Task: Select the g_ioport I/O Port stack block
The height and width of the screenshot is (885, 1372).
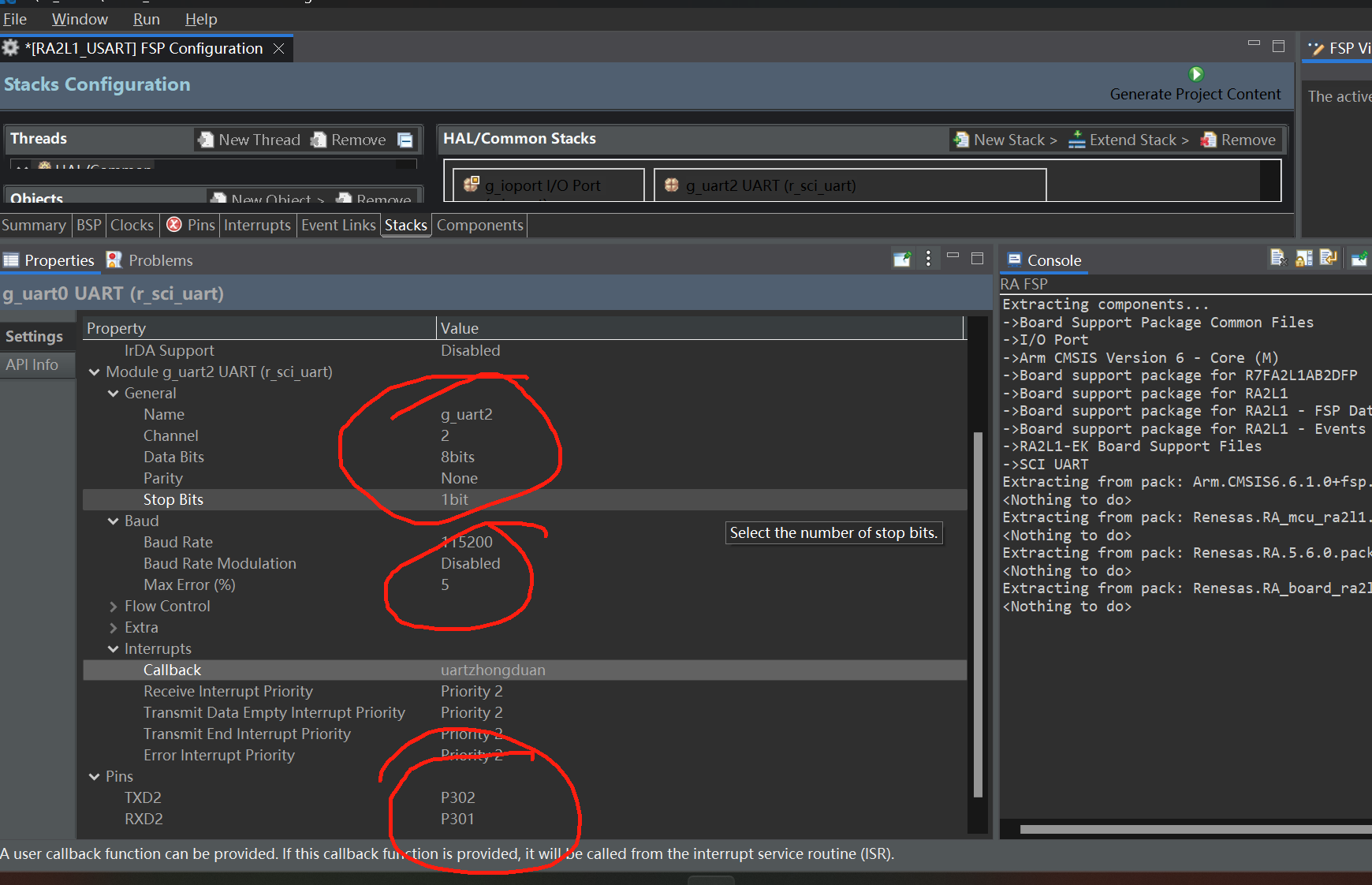Action: click(549, 185)
